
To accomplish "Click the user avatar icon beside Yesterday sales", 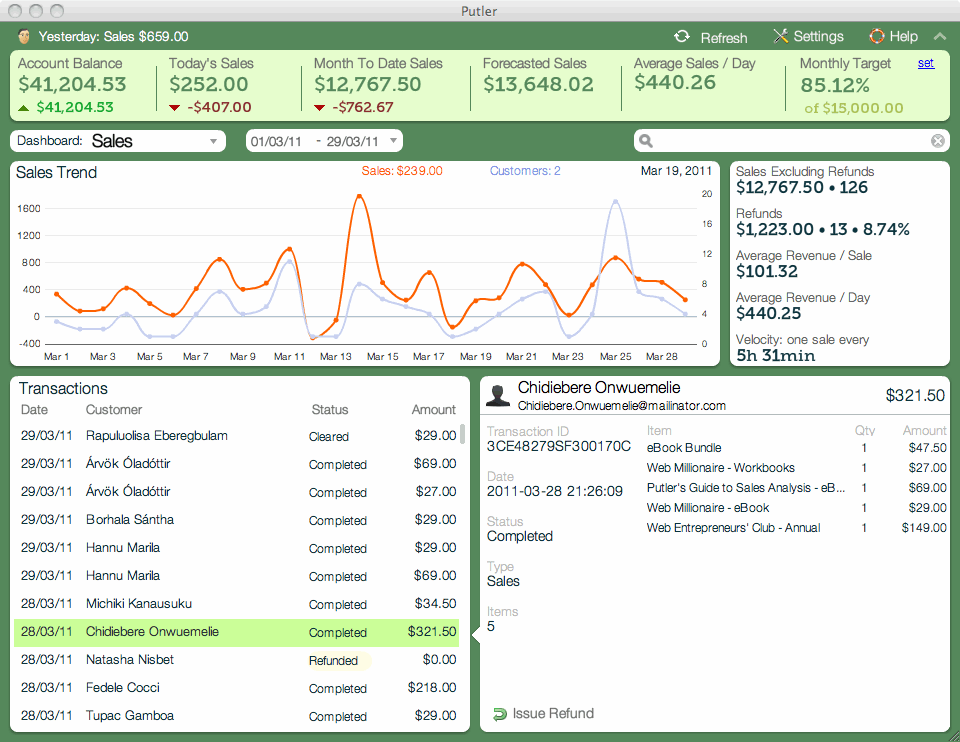I will coord(24,36).
